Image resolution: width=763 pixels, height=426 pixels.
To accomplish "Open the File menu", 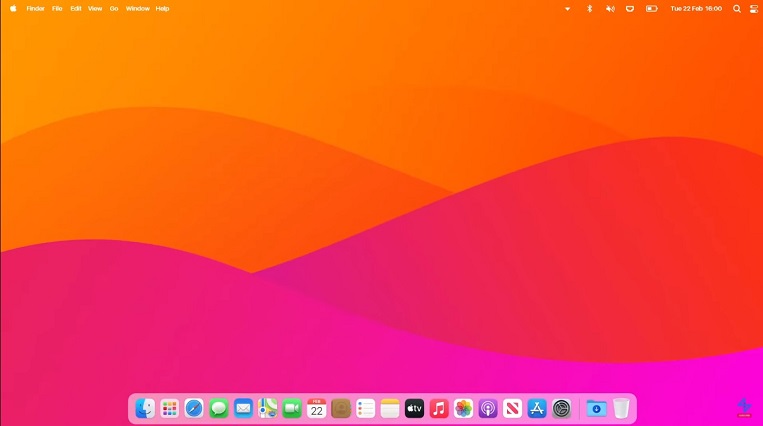I will click(57, 8).
